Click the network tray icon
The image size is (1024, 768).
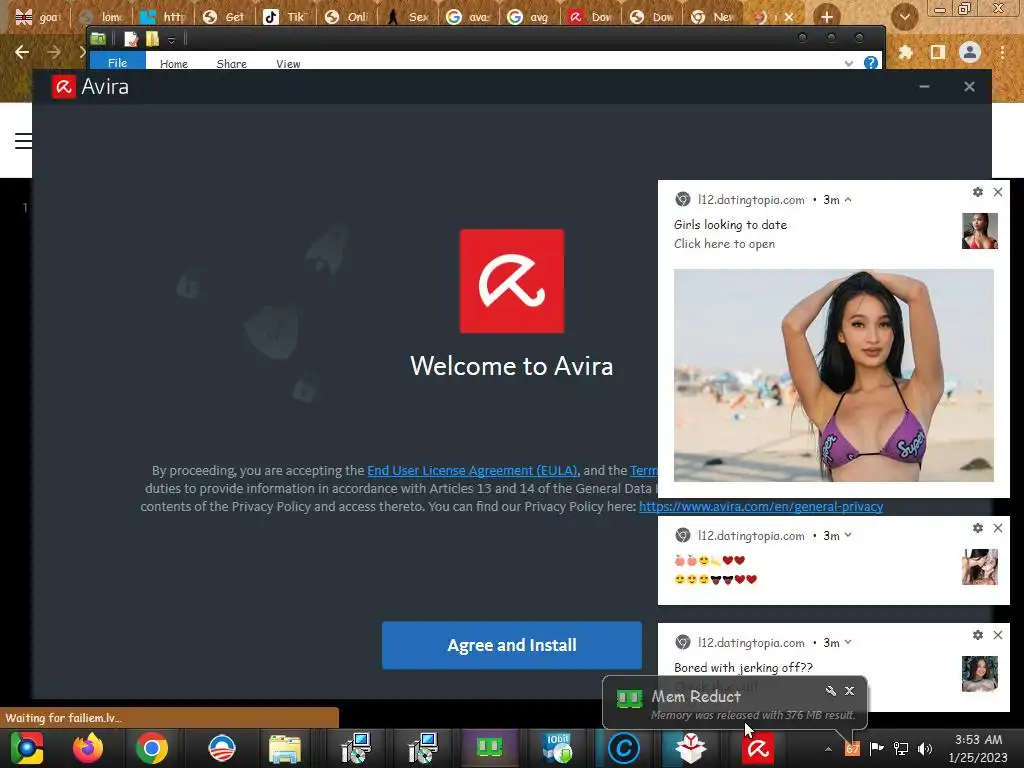click(x=901, y=748)
